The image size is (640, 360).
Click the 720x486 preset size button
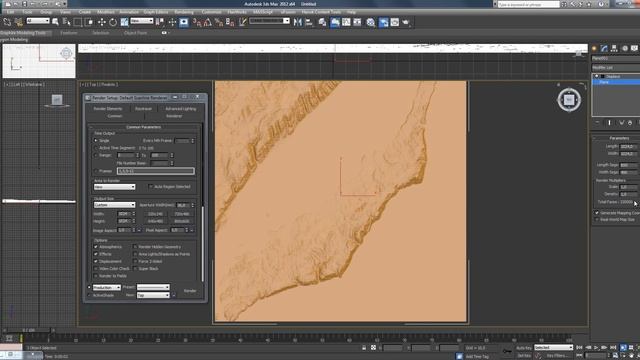click(x=182, y=214)
